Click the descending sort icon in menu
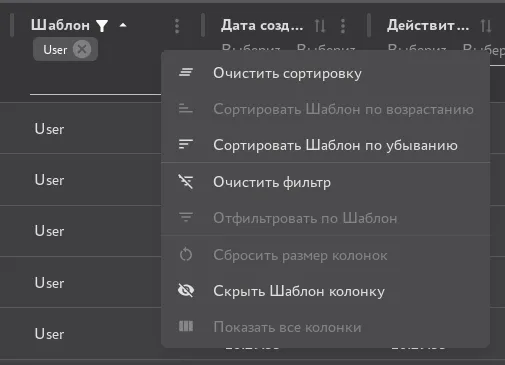505x365 pixels. point(186,144)
